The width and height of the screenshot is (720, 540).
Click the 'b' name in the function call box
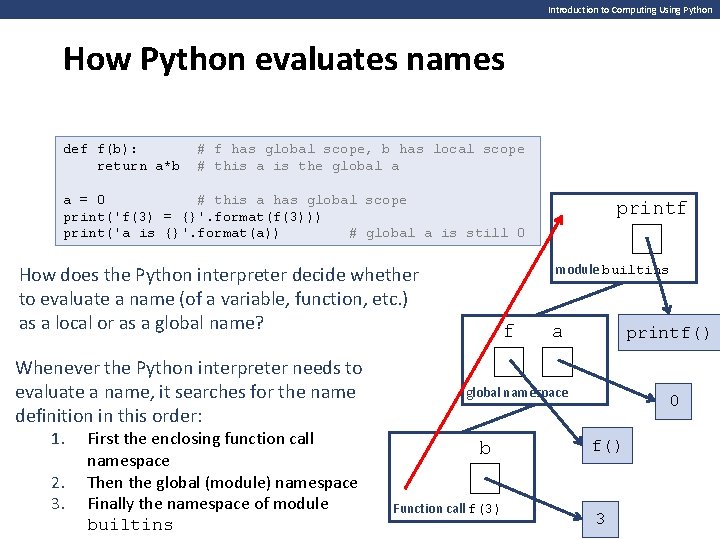click(x=485, y=448)
